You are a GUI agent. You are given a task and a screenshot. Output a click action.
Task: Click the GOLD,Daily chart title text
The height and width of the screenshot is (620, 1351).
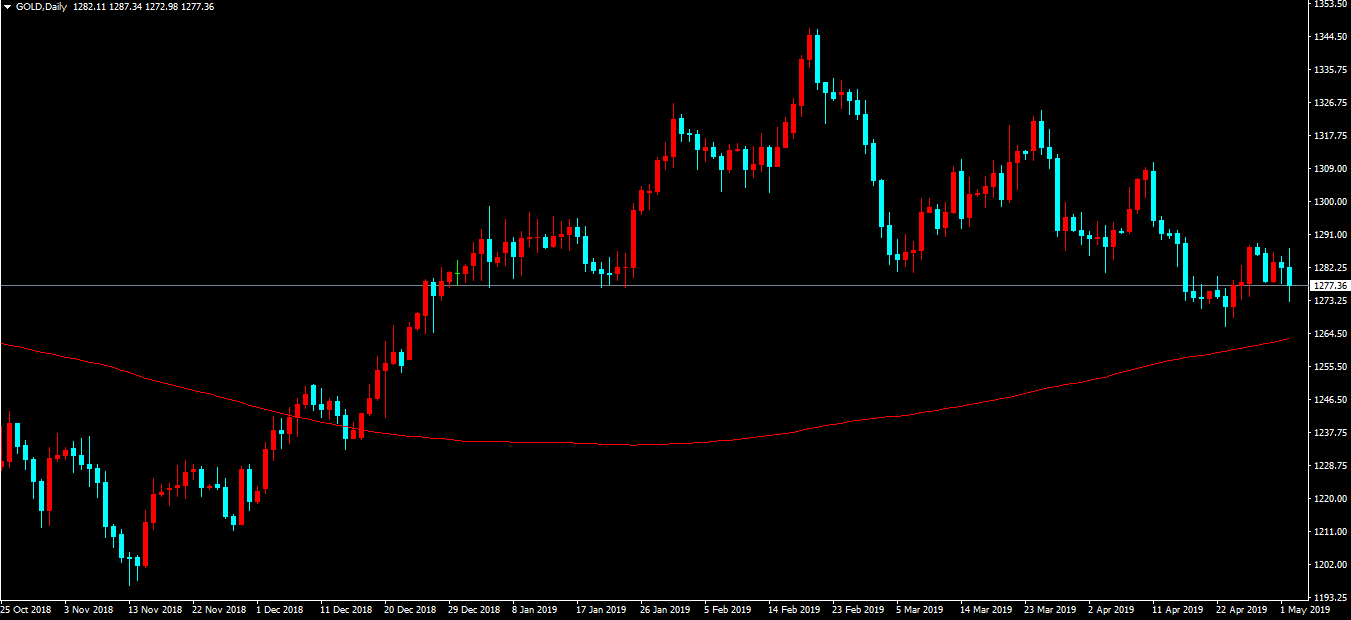pyautogui.click(x=42, y=7)
